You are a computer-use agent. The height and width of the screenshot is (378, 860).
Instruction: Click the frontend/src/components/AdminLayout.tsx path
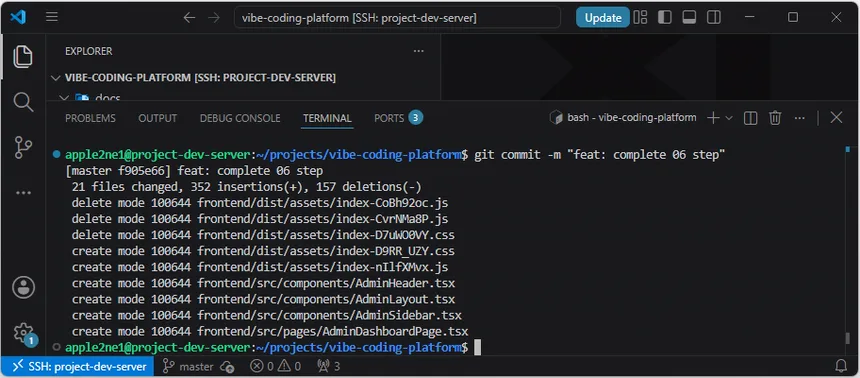[x=326, y=300]
